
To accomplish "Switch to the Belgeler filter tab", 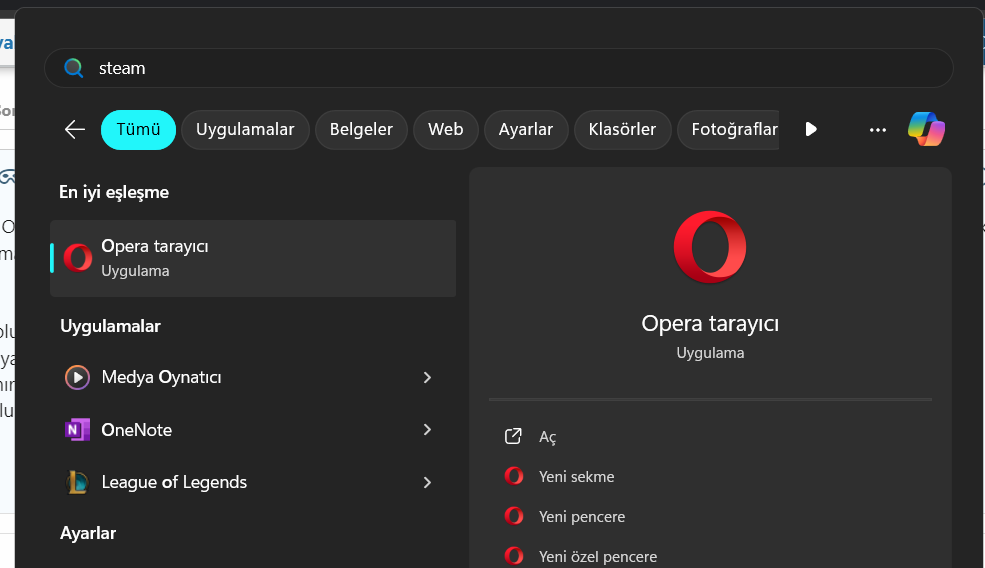I will coord(361,129).
